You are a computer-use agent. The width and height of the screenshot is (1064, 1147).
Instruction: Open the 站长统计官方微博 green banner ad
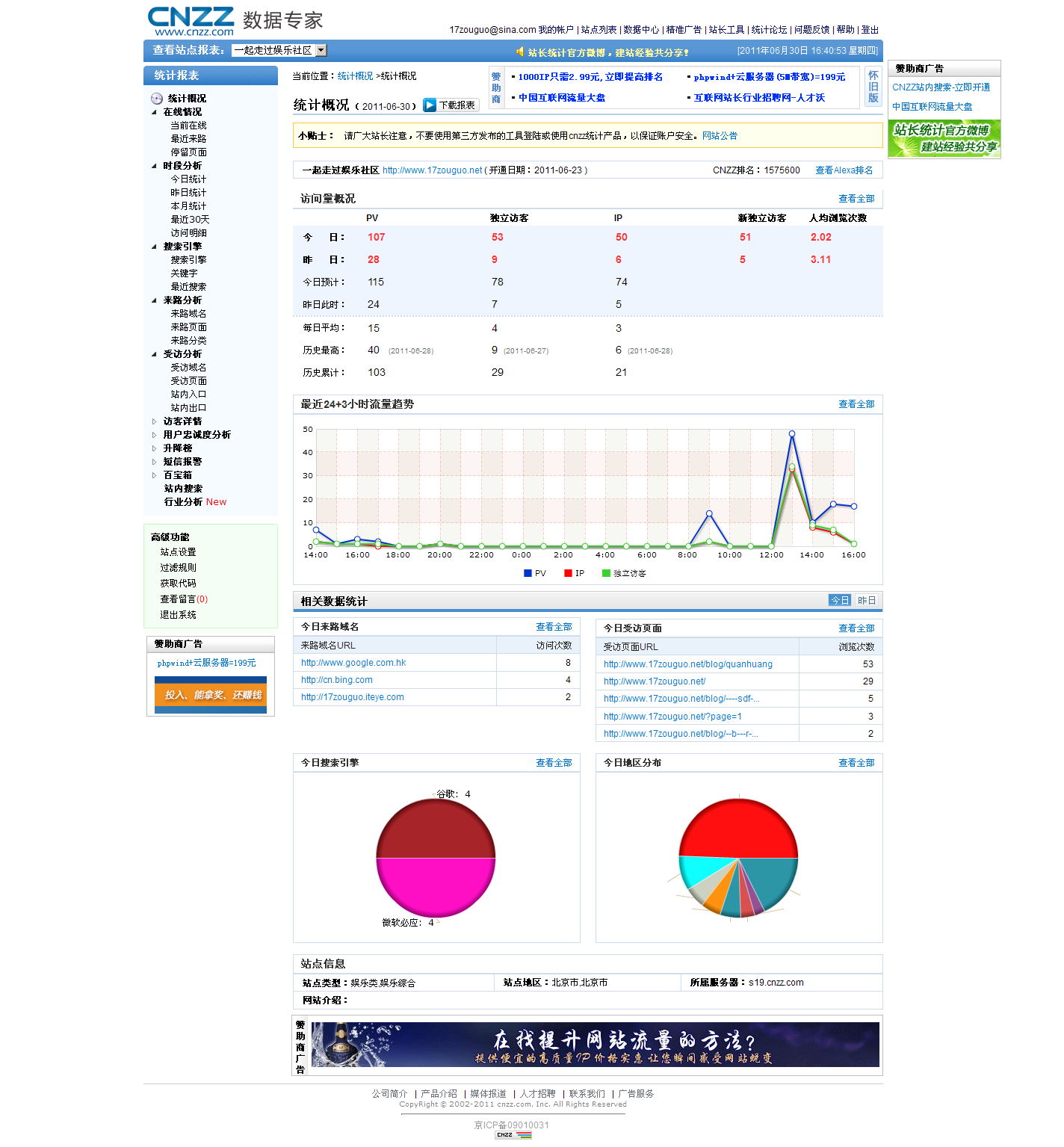point(944,138)
